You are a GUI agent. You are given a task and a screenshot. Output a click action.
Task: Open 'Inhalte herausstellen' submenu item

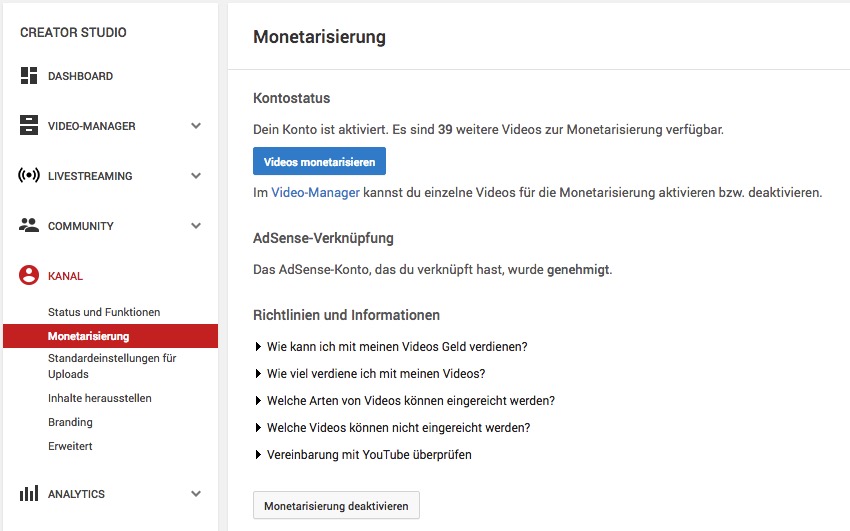click(100, 398)
